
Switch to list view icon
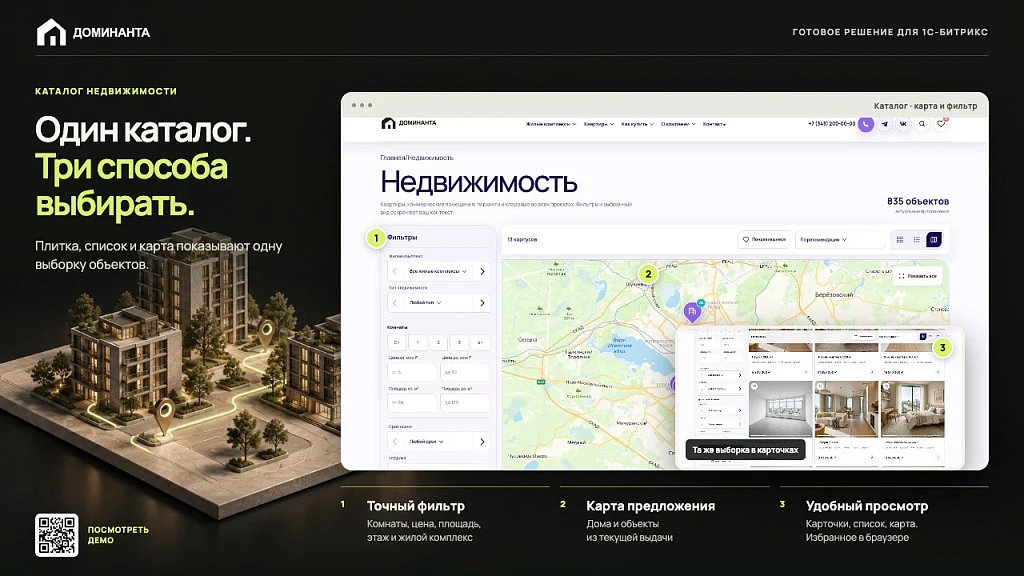(x=917, y=240)
